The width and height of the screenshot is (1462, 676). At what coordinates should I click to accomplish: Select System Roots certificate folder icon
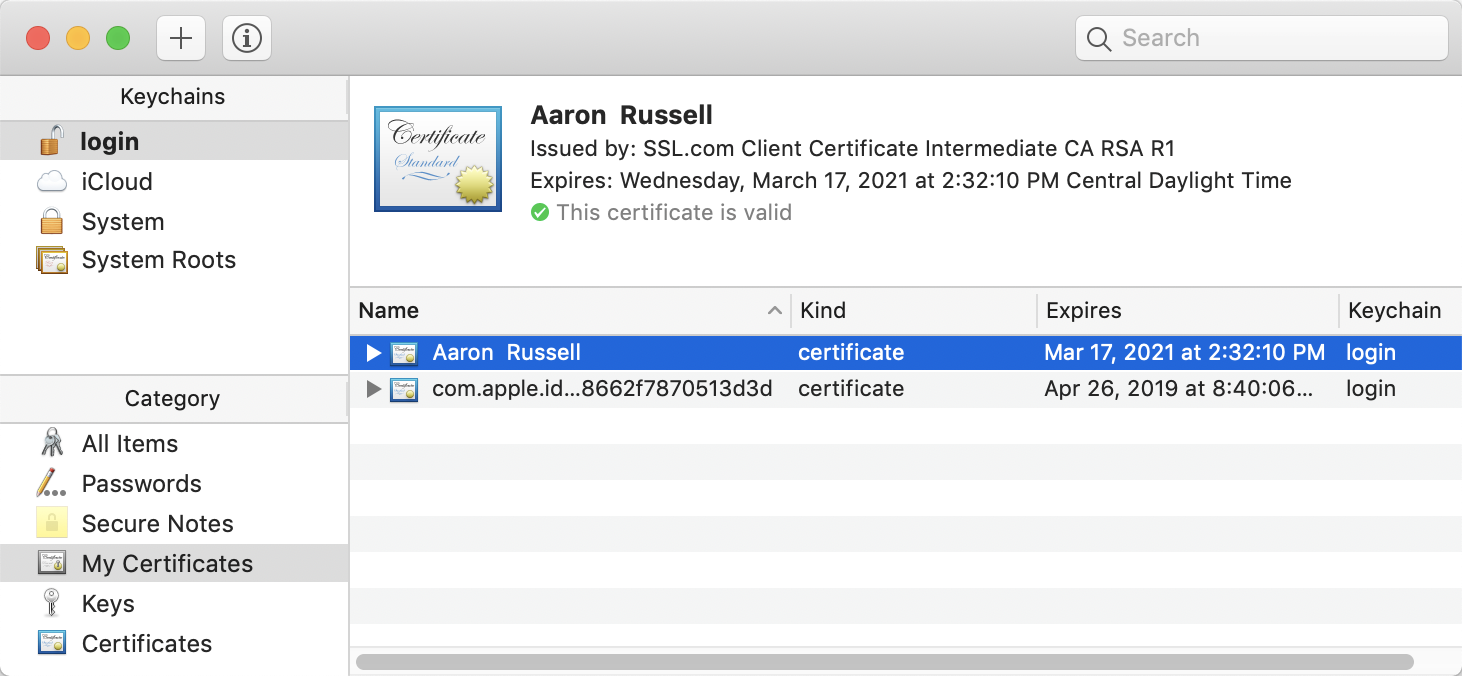51,260
